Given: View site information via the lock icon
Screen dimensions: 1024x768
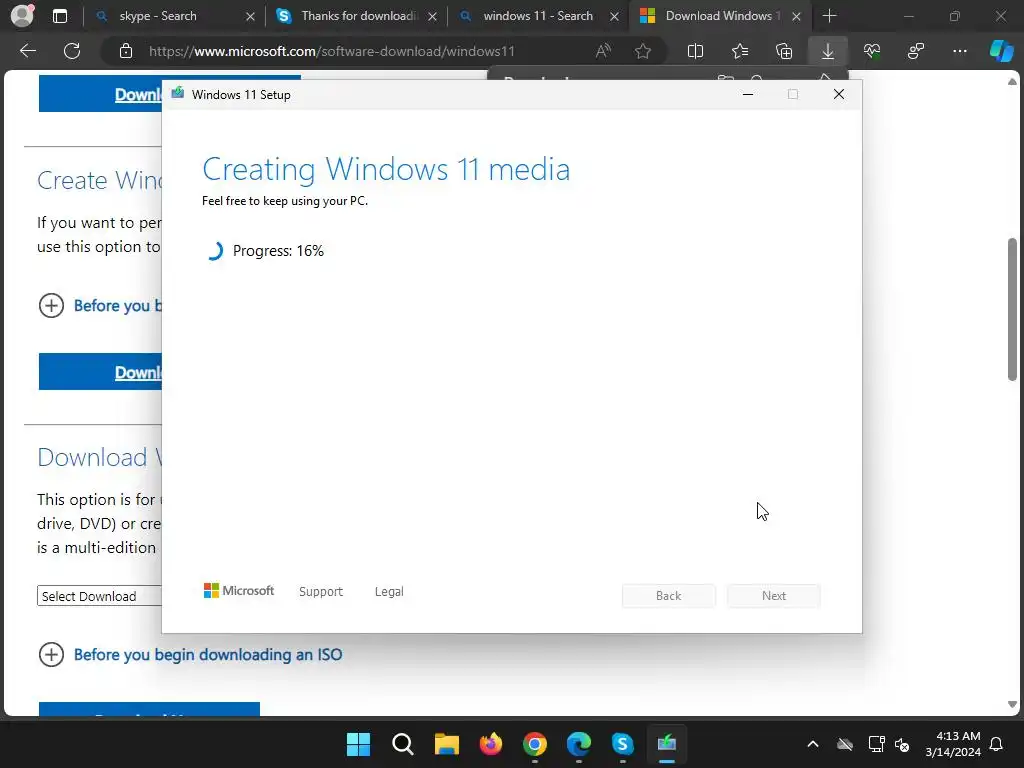Looking at the screenshot, I should pos(126,51).
